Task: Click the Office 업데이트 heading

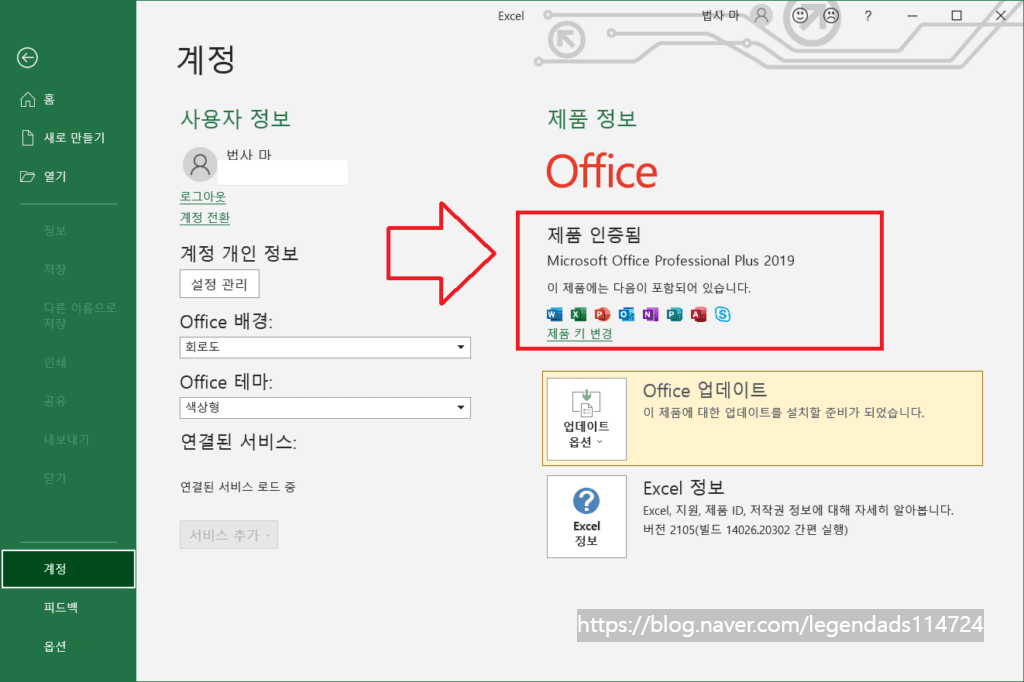Action: pos(705,391)
